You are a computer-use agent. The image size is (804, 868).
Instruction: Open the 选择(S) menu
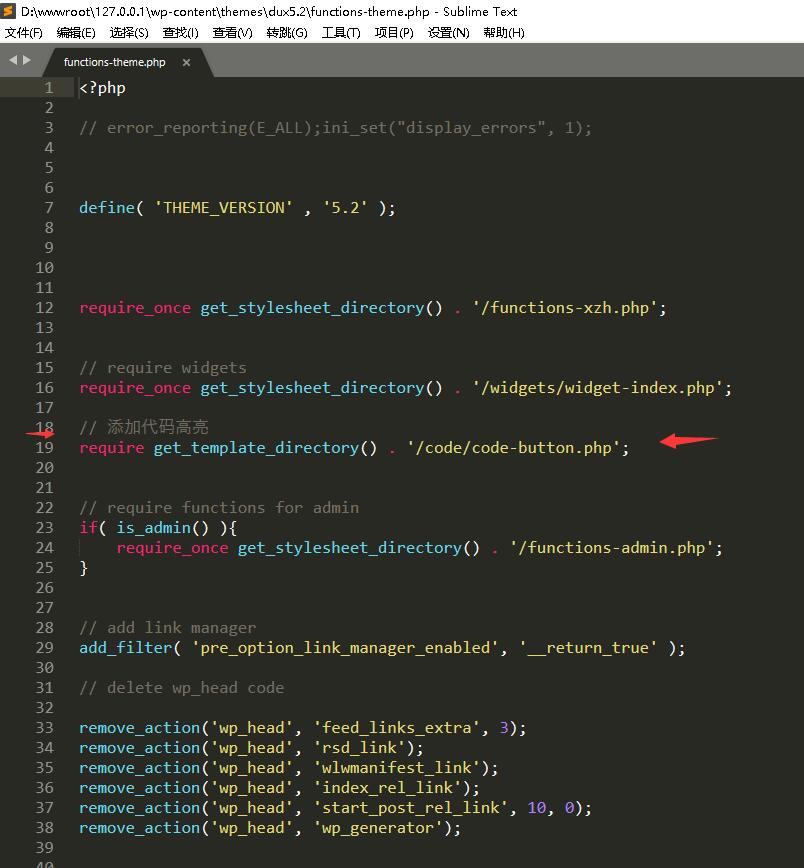[129, 33]
